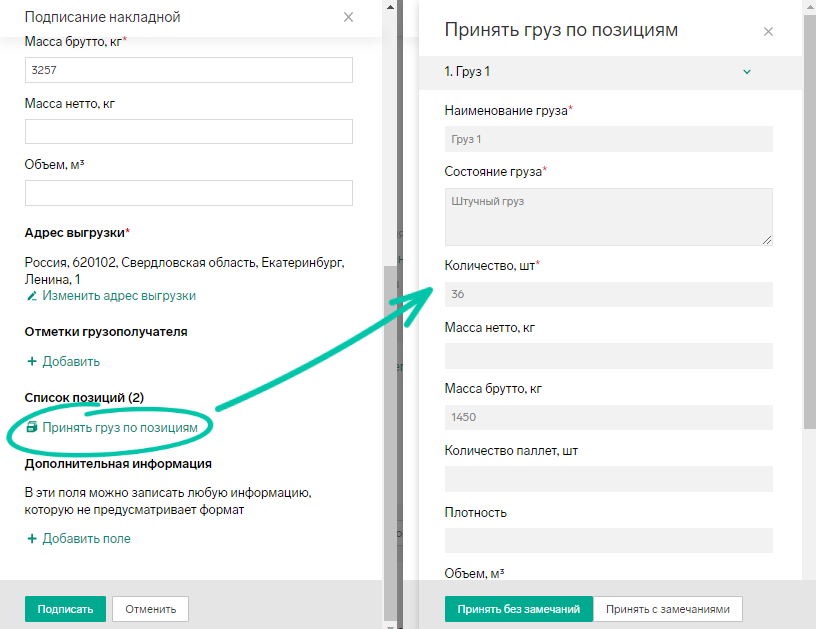816x629 pixels.
Task: Click the plus icon beside Добавить поле
Action: (x=32, y=538)
